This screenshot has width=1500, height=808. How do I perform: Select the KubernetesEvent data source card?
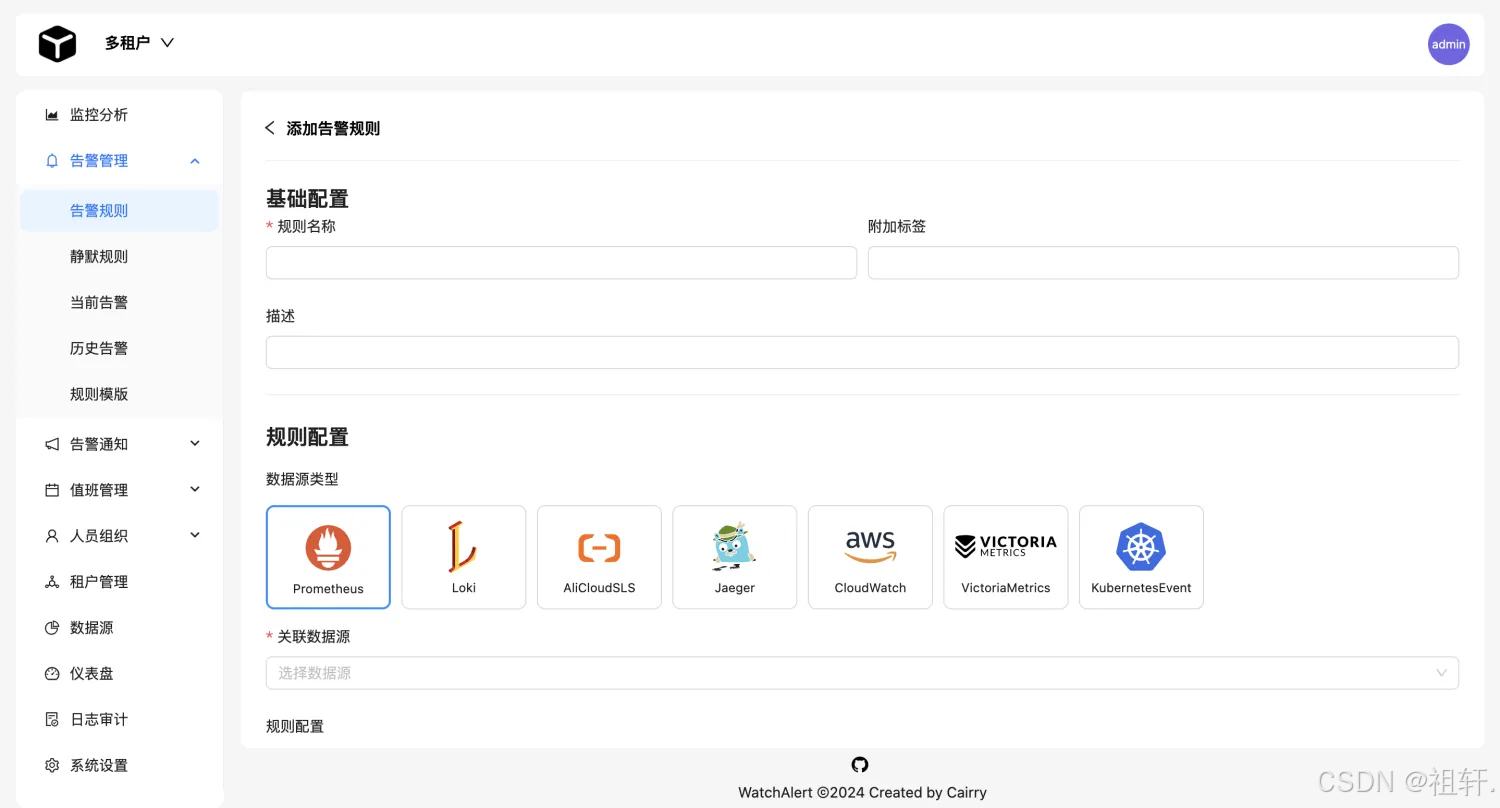(x=1141, y=557)
